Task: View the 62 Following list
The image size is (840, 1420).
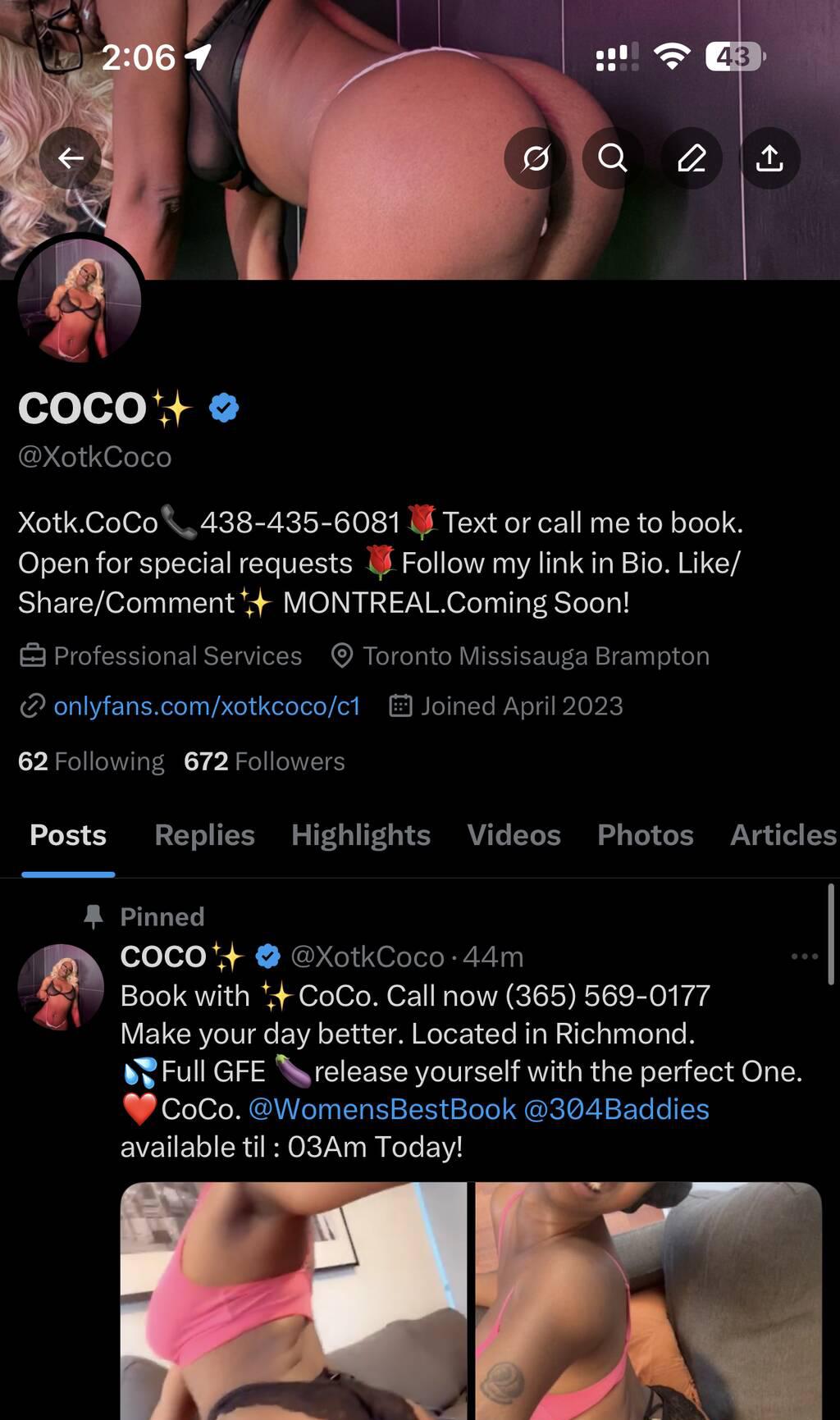Action: pyautogui.click(x=91, y=761)
